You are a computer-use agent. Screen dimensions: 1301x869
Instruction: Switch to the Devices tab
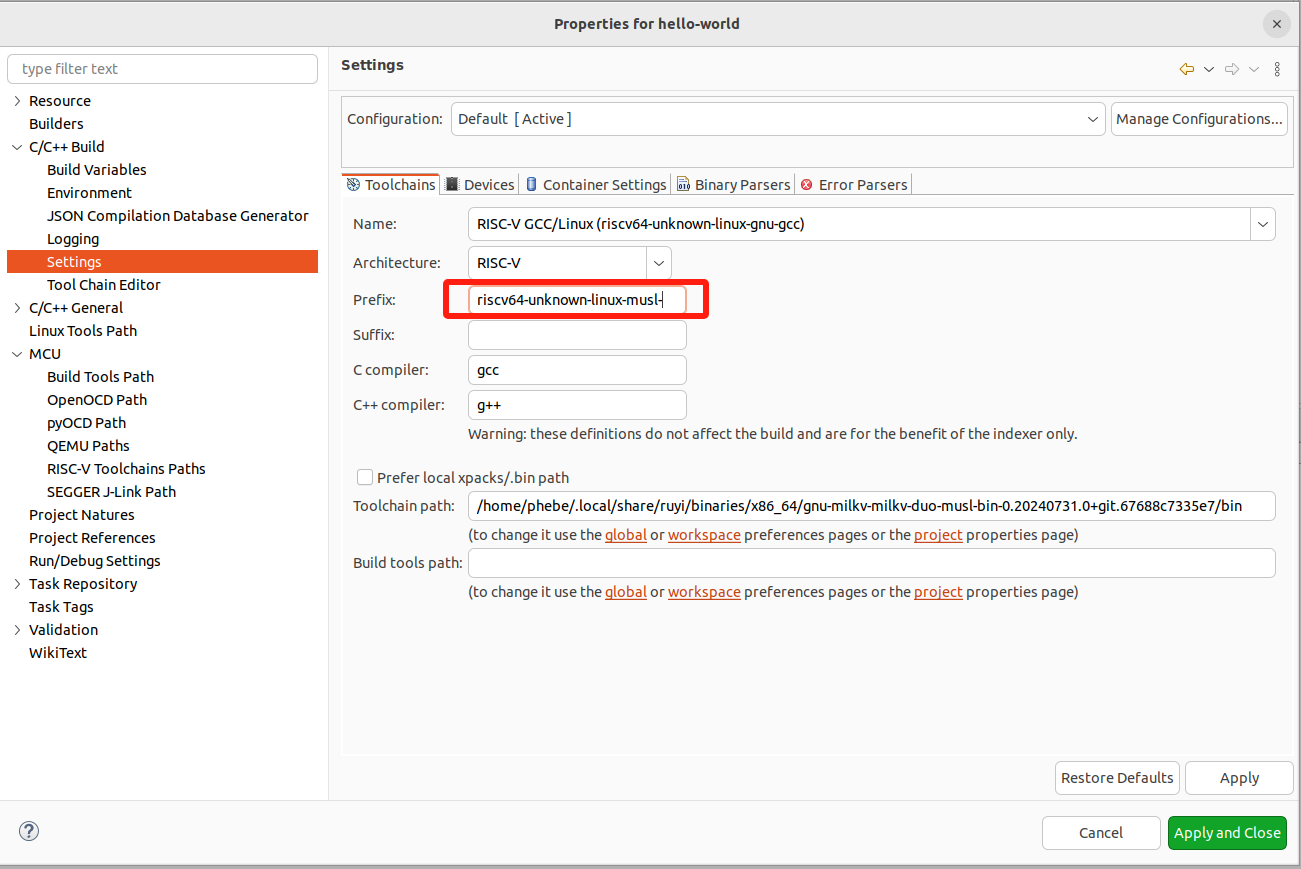pyautogui.click(x=480, y=185)
